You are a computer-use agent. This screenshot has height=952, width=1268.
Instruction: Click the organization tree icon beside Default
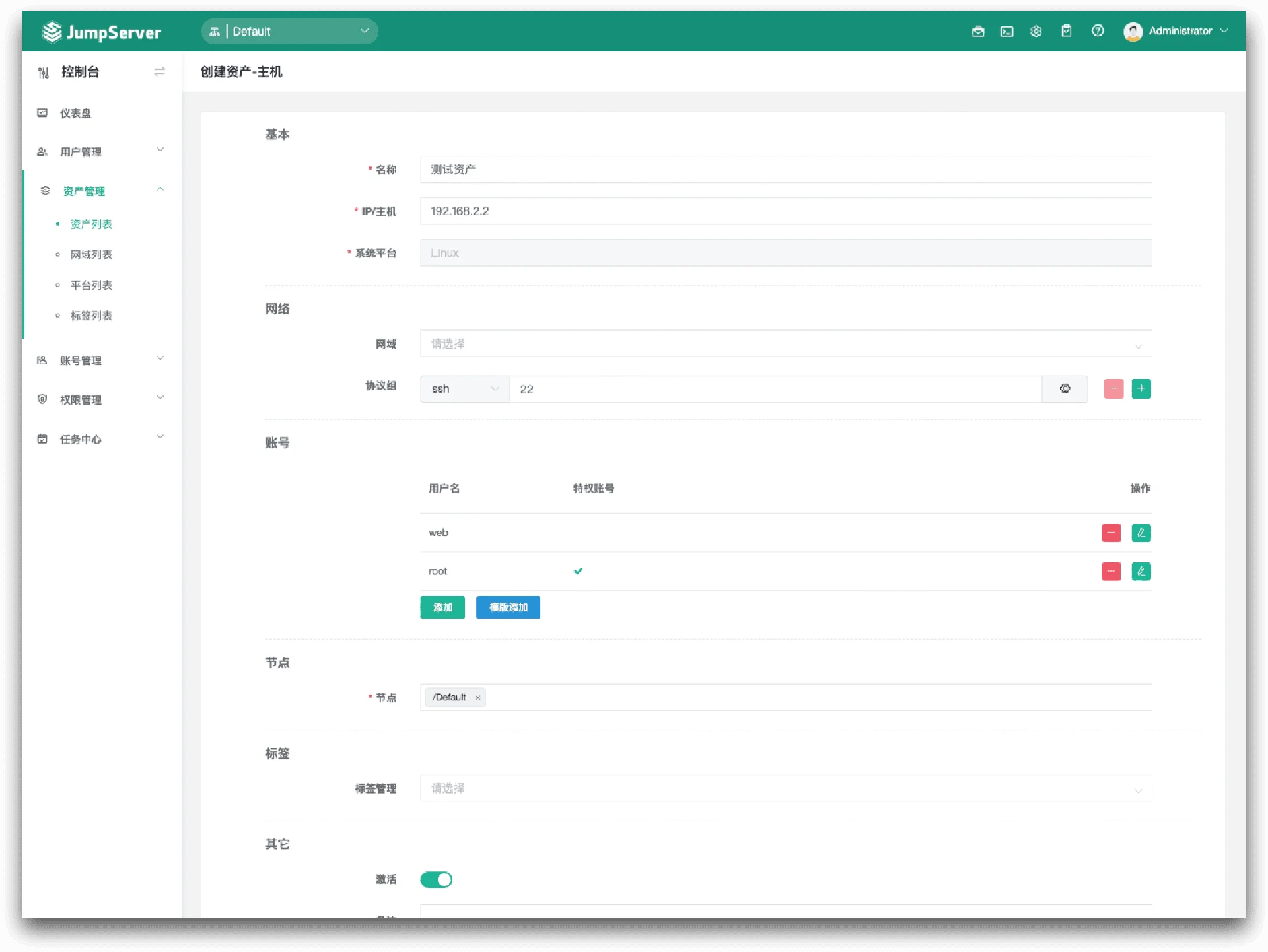[x=215, y=32]
